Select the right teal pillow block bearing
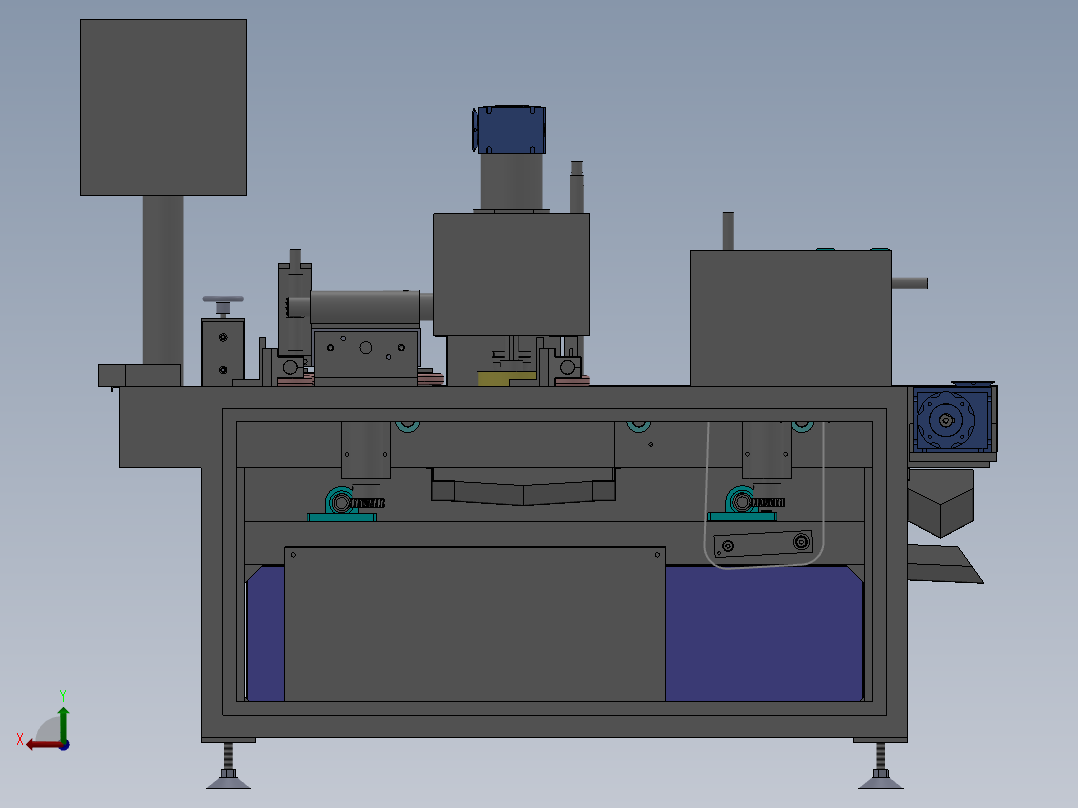Image resolution: width=1078 pixels, height=808 pixels. [742, 503]
